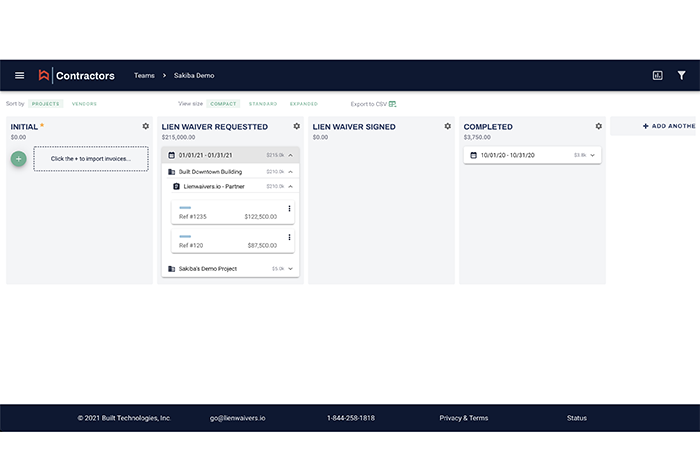Click Teams in the breadcrumb

pyautogui.click(x=144, y=75)
